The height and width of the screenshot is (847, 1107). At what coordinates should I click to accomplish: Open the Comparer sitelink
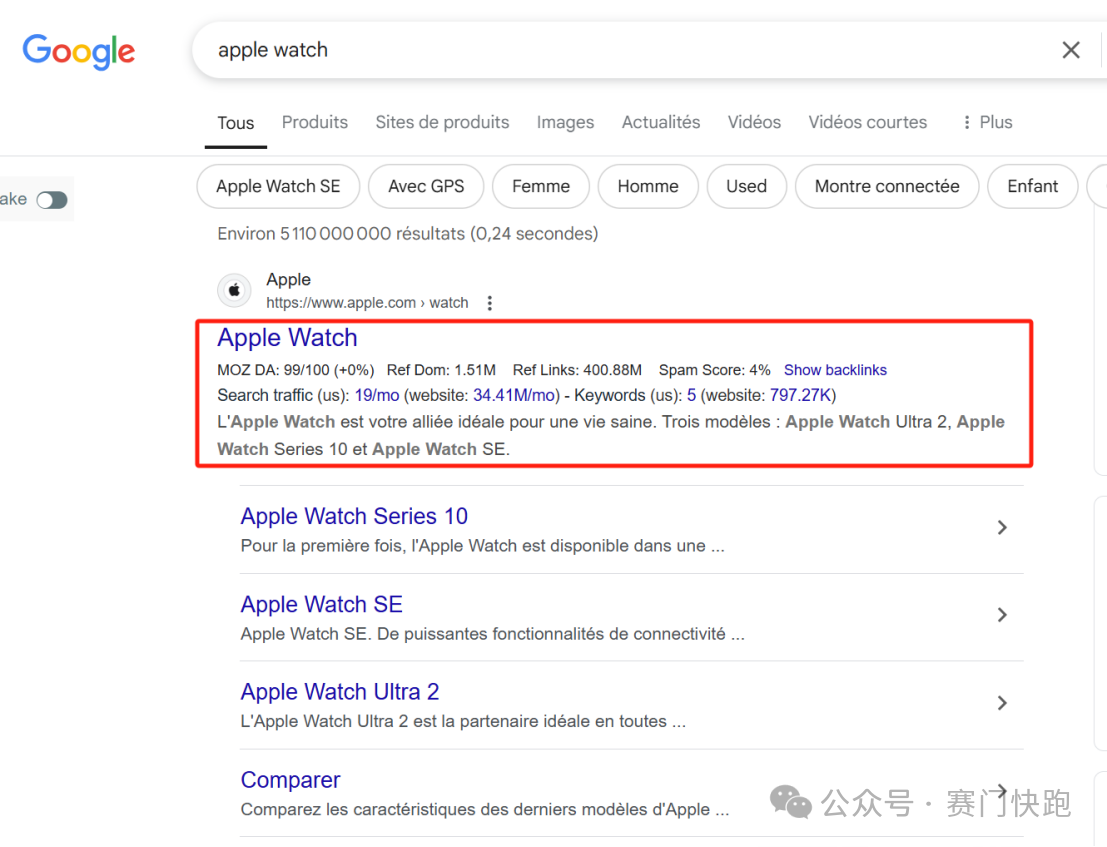click(x=291, y=780)
